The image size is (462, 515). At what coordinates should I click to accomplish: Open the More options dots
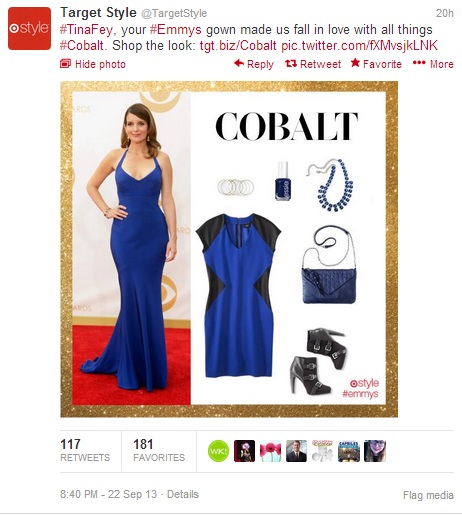pos(419,63)
